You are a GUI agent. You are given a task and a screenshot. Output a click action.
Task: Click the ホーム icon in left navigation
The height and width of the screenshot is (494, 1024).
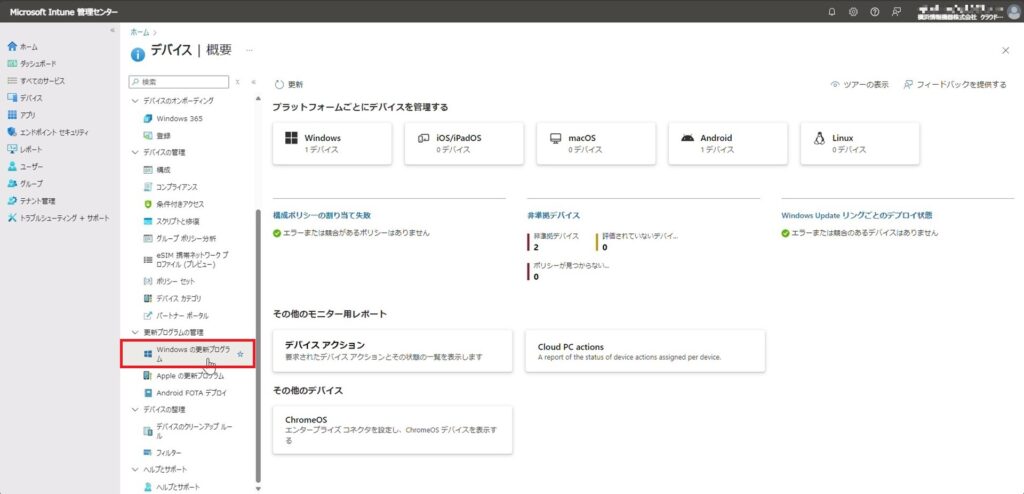(12, 46)
